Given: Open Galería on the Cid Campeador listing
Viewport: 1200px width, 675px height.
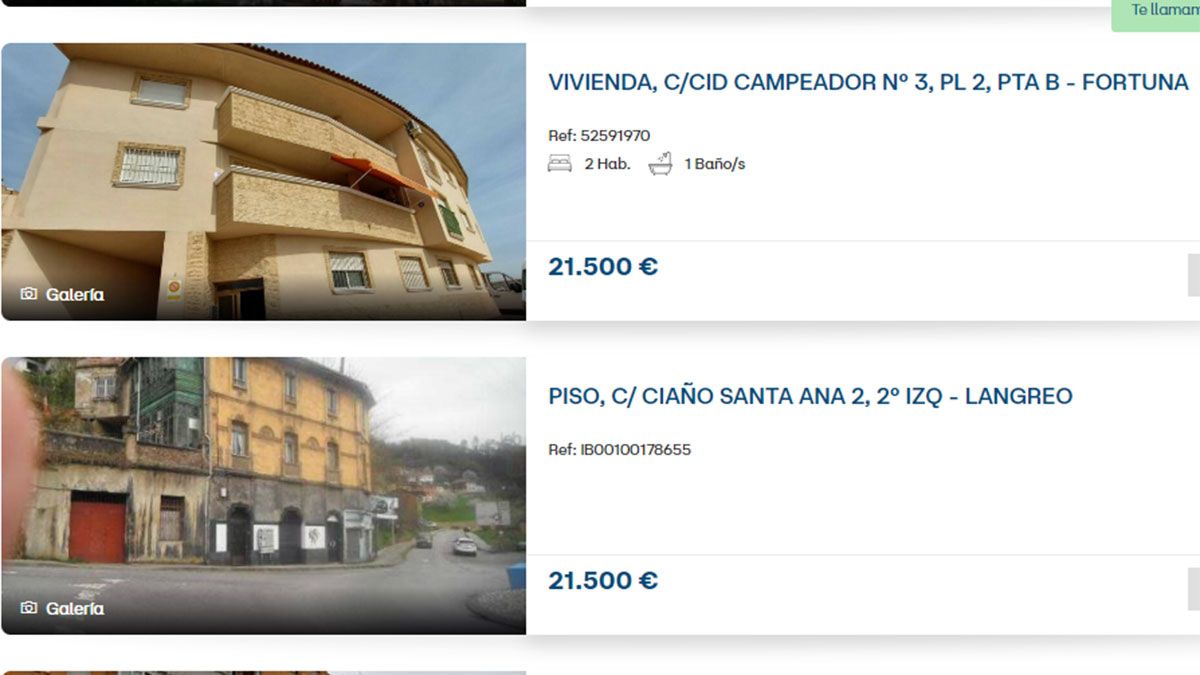Looking at the screenshot, I should click(x=62, y=294).
